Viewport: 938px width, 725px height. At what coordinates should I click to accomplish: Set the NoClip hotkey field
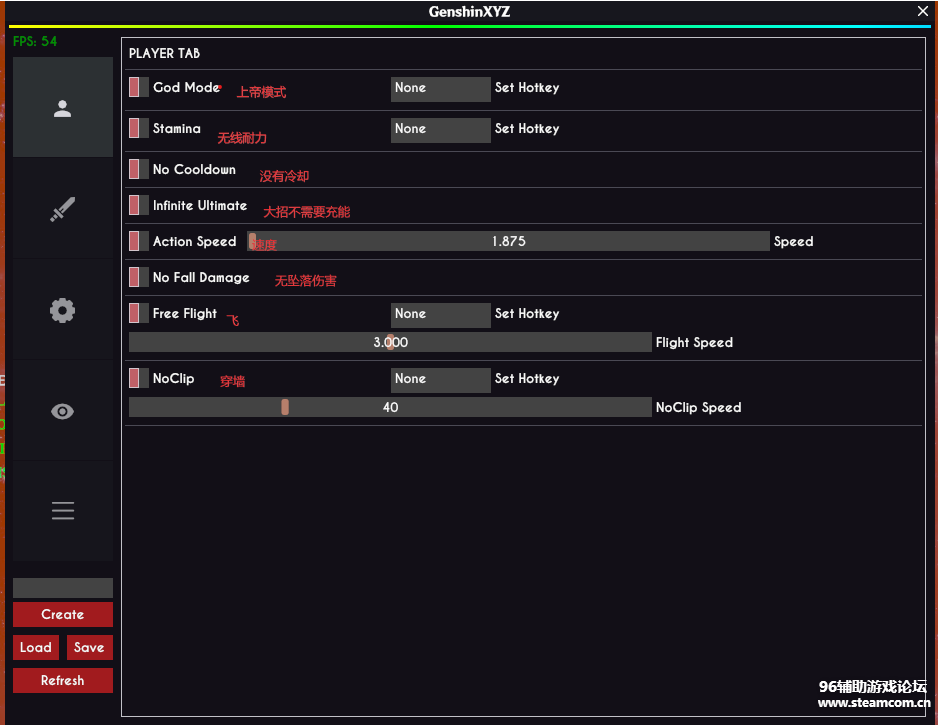click(x=441, y=380)
